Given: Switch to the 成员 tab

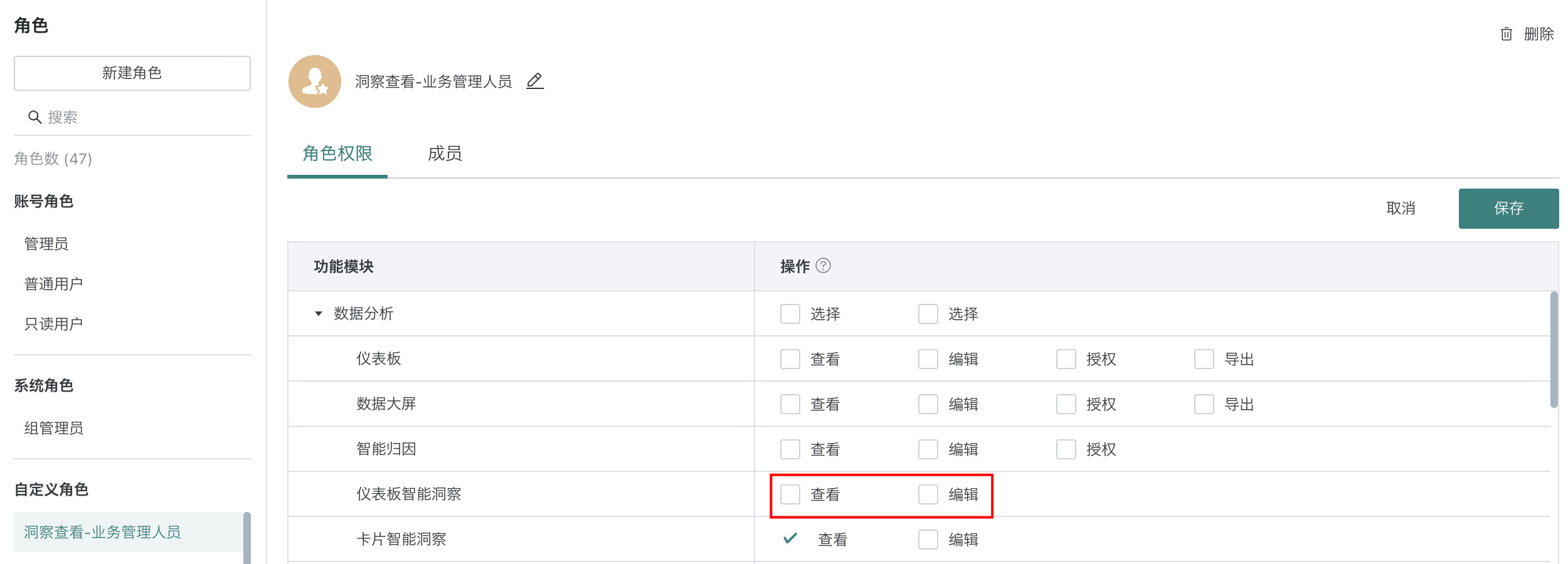Looking at the screenshot, I should click(445, 154).
